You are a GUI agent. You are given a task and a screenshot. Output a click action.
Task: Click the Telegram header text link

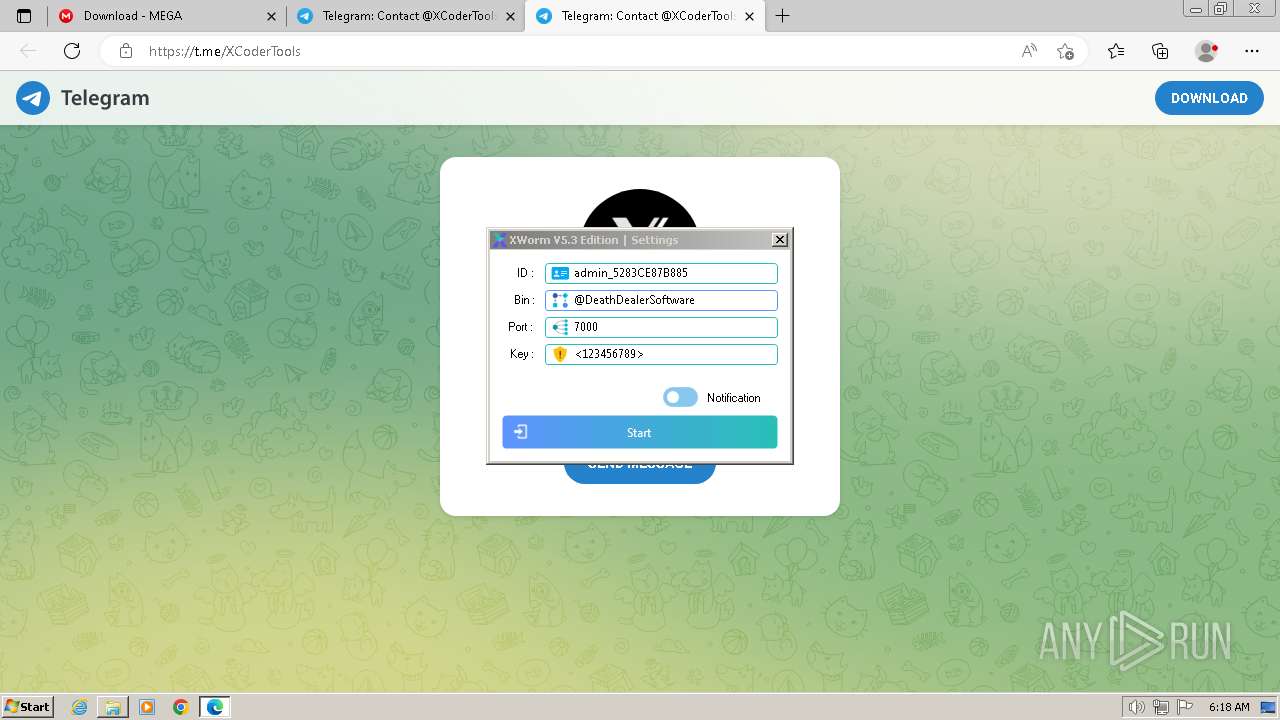coord(105,98)
